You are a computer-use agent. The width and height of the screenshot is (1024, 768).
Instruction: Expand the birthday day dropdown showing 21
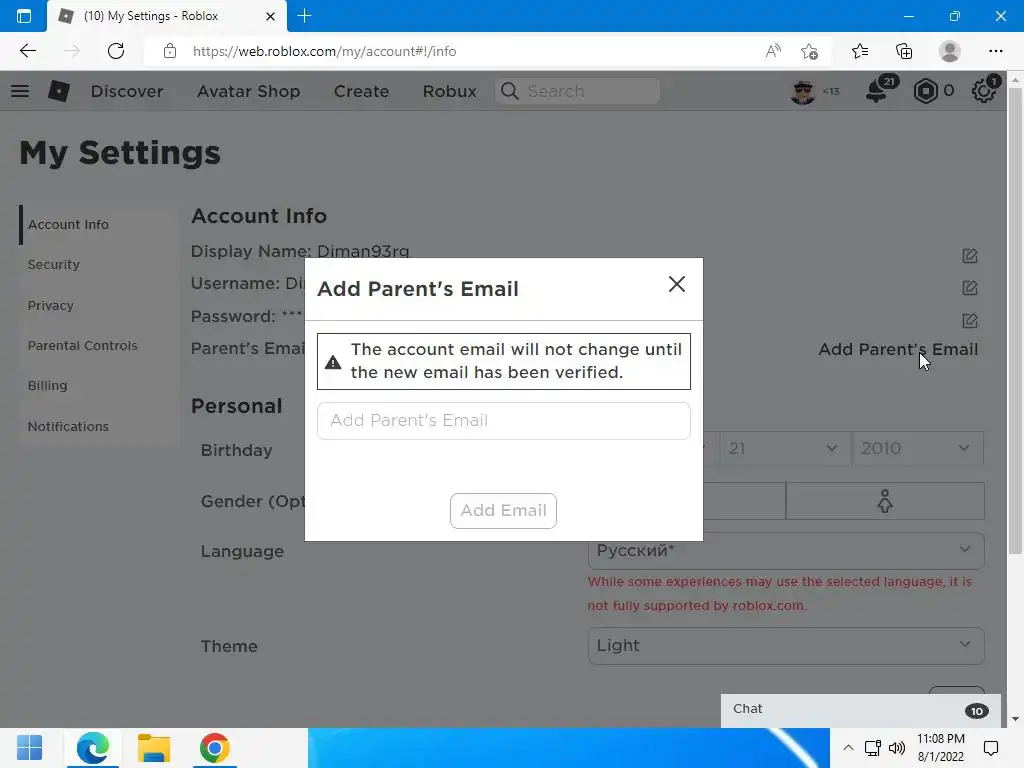[785, 449]
